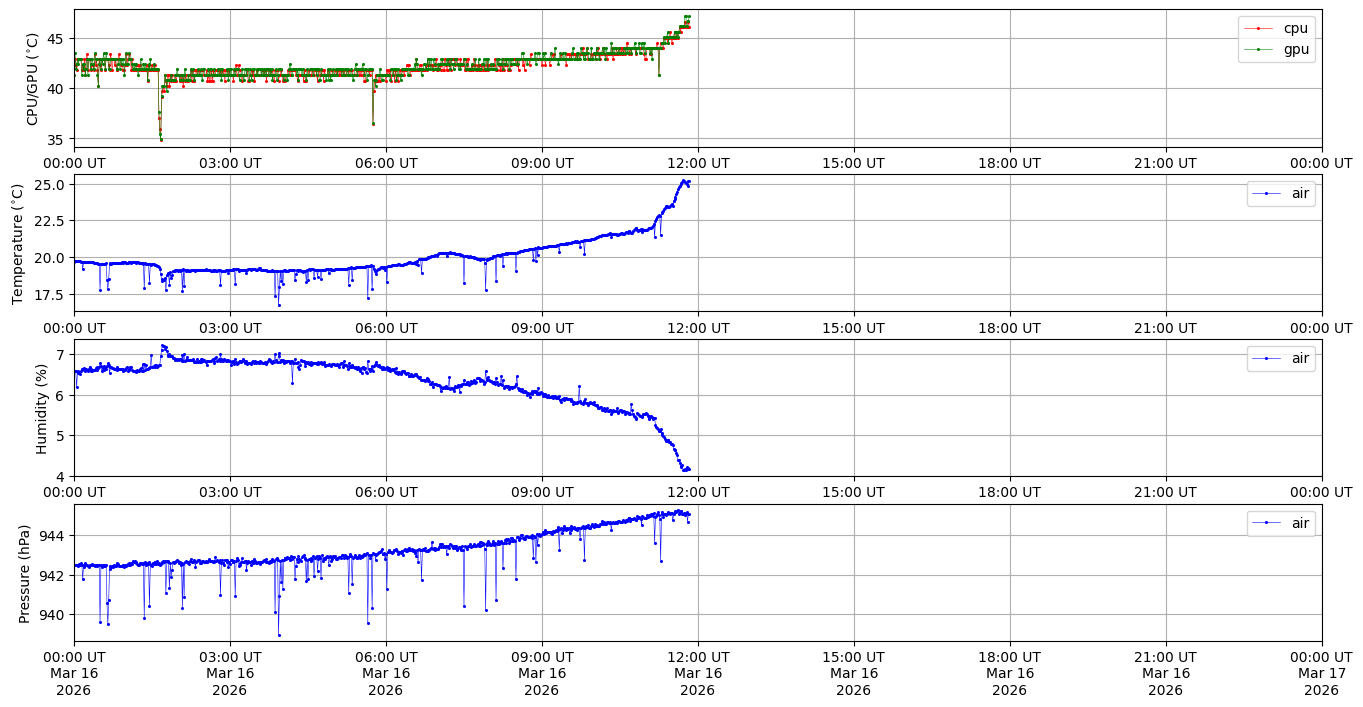
Task: Select the air legend in Humidity plot
Action: (1299, 358)
